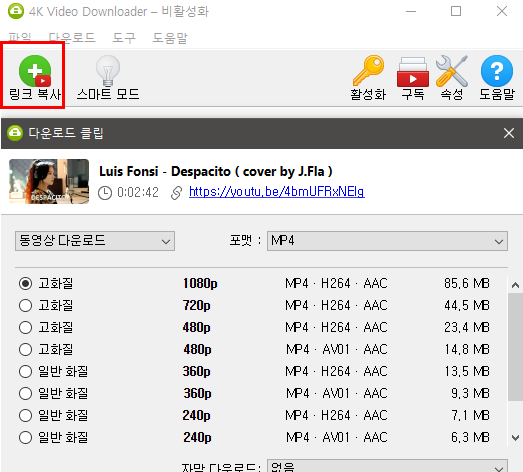
Task: Click the quality list scrollbar thumb
Action: pyautogui.click(x=515, y=347)
